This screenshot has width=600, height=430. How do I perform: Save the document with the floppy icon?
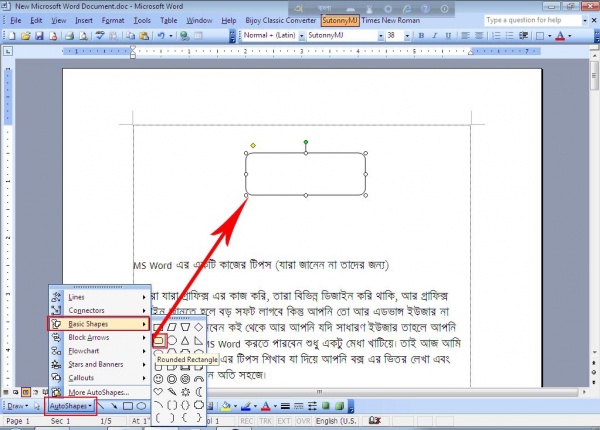pyautogui.click(x=39, y=36)
